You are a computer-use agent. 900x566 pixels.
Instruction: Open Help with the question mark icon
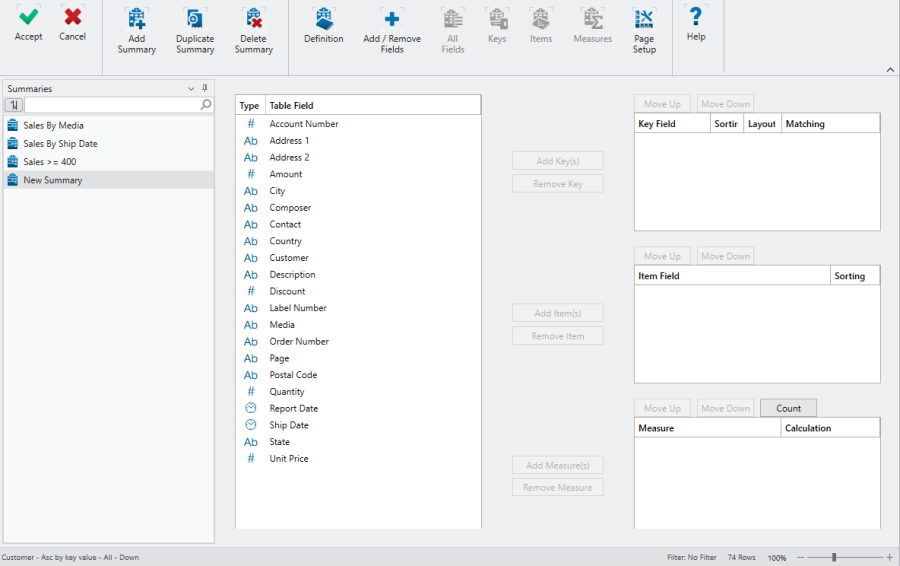tap(696, 17)
